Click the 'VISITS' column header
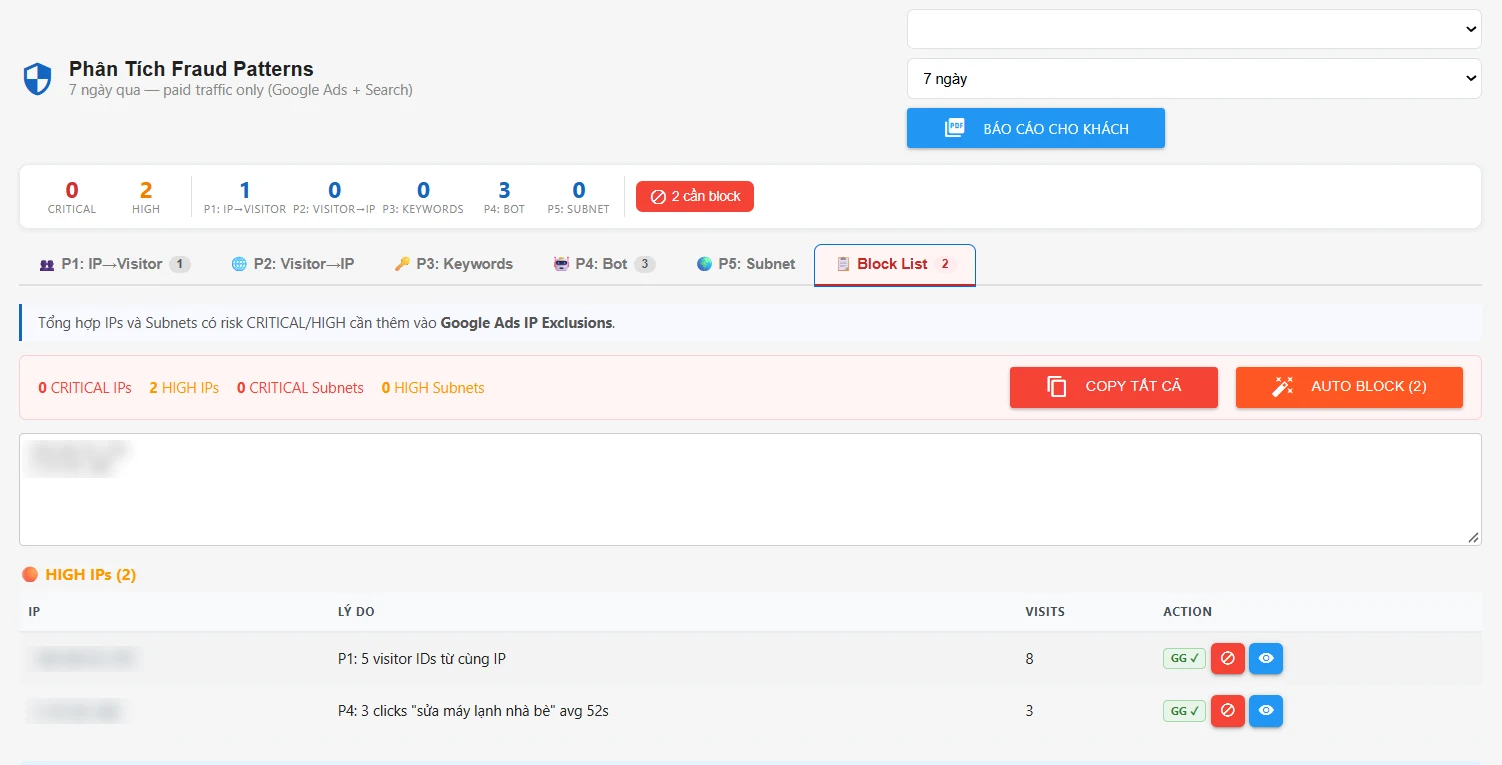This screenshot has height=765, width=1502. click(1045, 611)
